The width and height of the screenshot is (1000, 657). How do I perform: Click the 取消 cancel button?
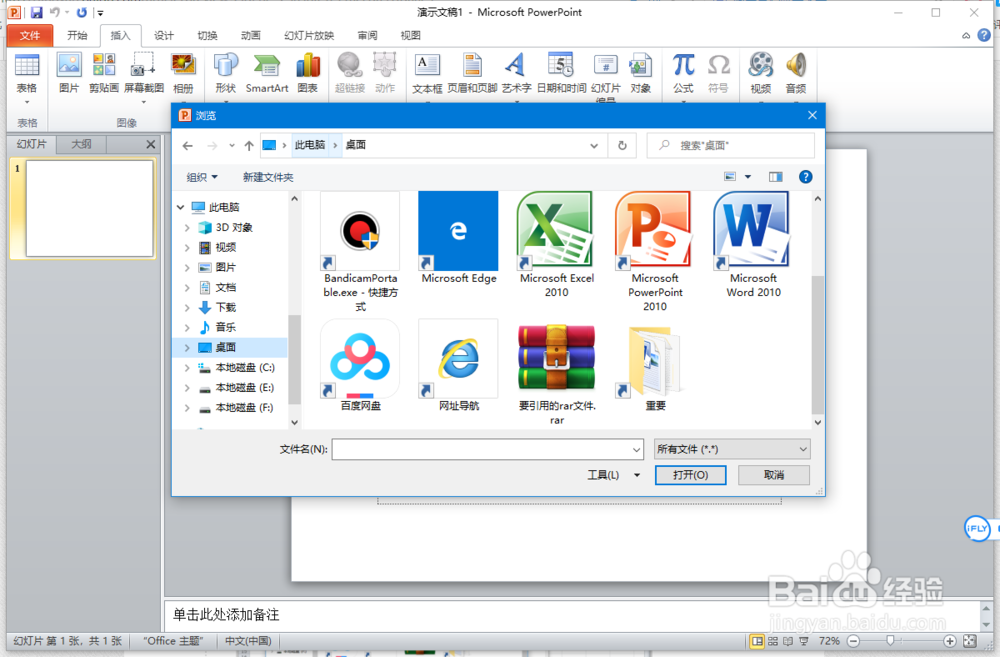(774, 475)
